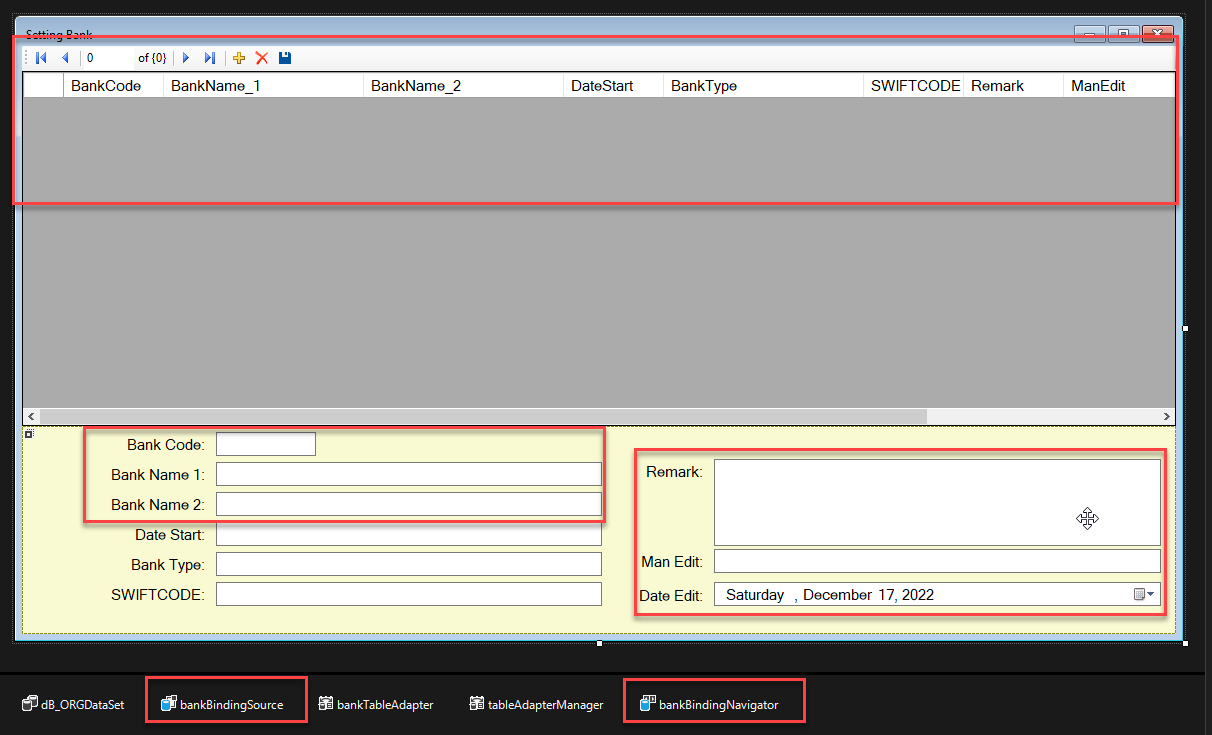Select the dB_ORGDataSet component

click(x=73, y=704)
